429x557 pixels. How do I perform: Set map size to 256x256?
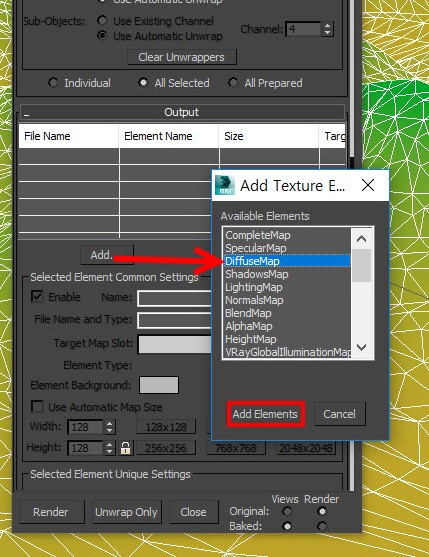tap(166, 448)
